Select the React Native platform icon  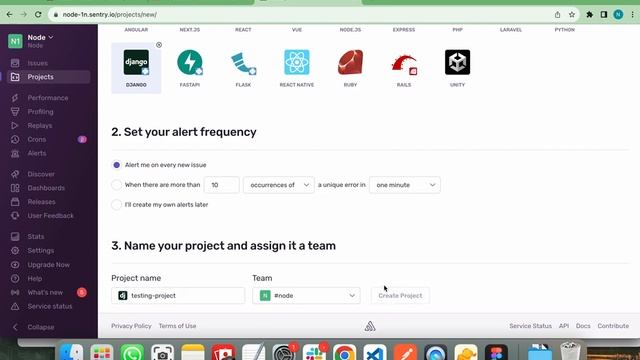[x=297, y=62]
